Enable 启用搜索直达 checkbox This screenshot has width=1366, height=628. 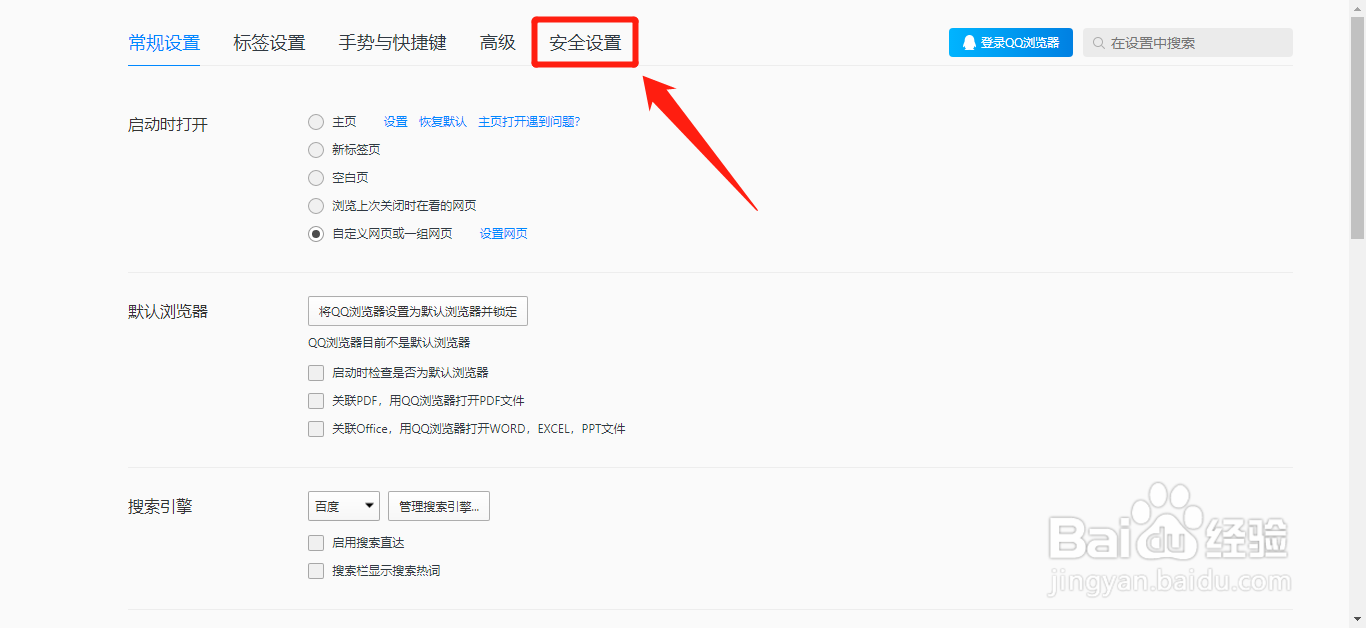pyautogui.click(x=316, y=543)
